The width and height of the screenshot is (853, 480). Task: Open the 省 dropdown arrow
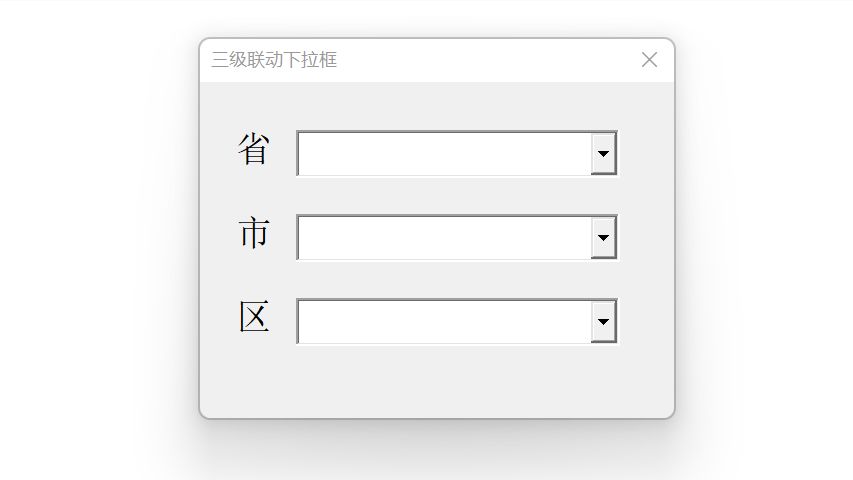[603, 154]
